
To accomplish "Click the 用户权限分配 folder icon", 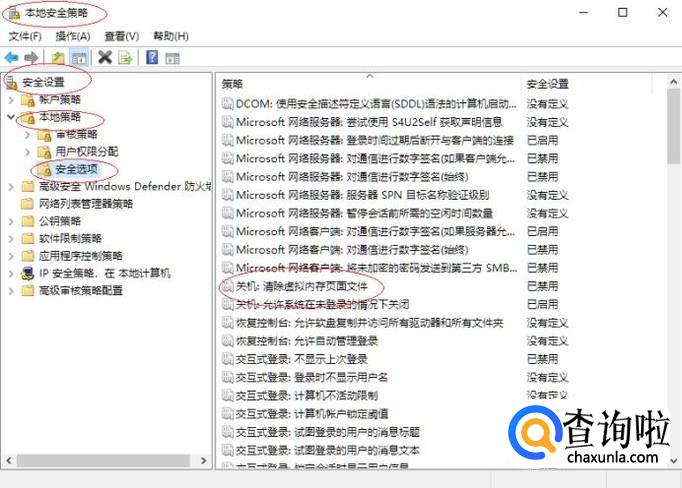I will coord(44,152).
